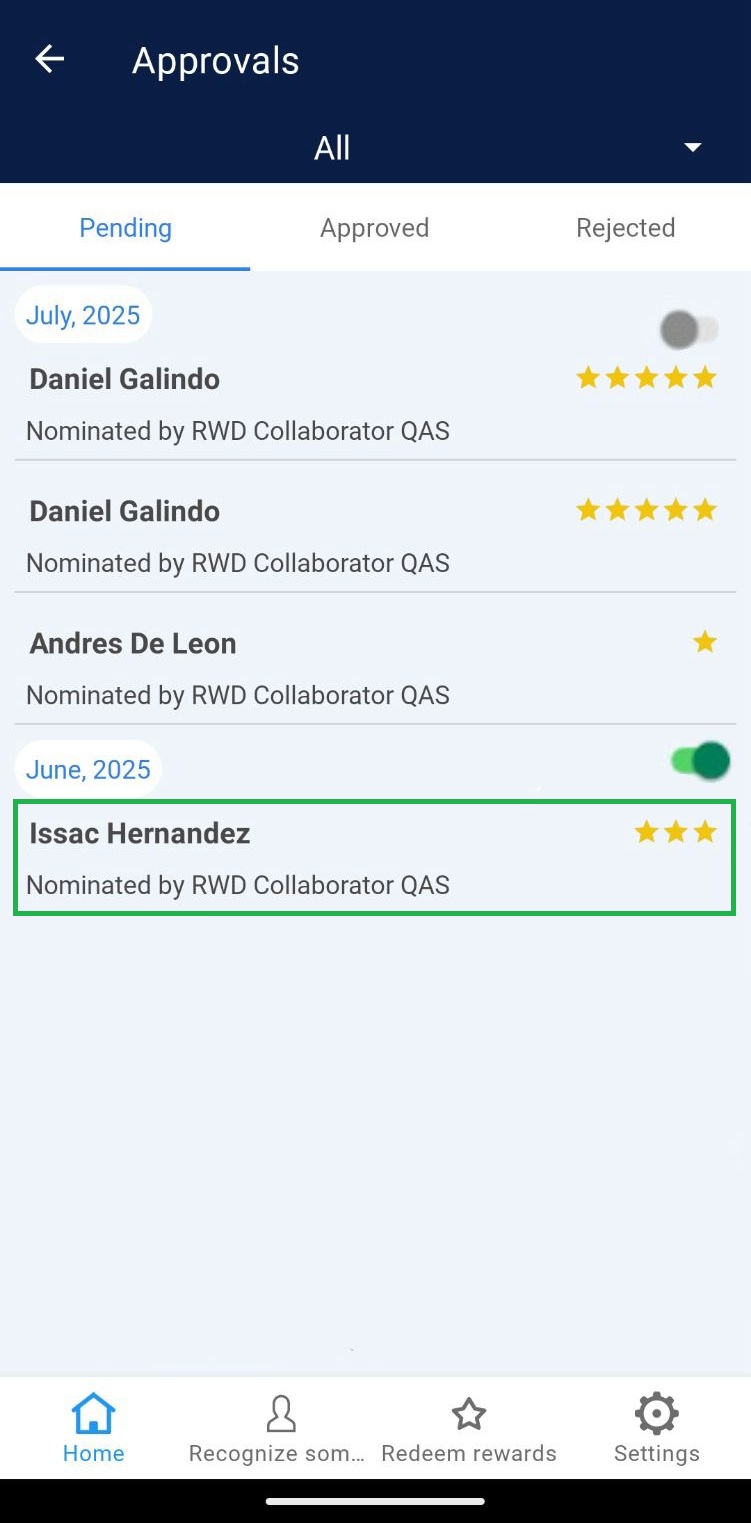Open second Daniel Galindo nomination entry
751x1523 pixels.
(300, 536)
